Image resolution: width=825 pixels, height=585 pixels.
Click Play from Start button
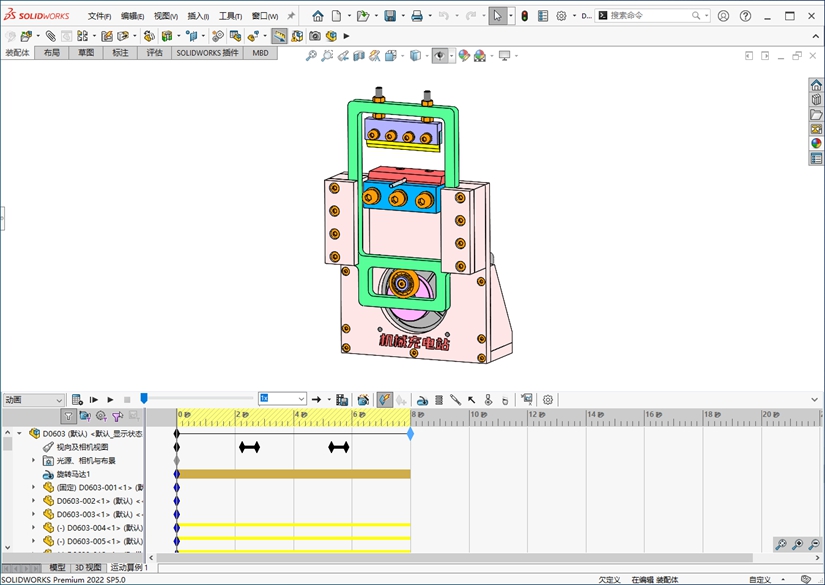[94, 400]
